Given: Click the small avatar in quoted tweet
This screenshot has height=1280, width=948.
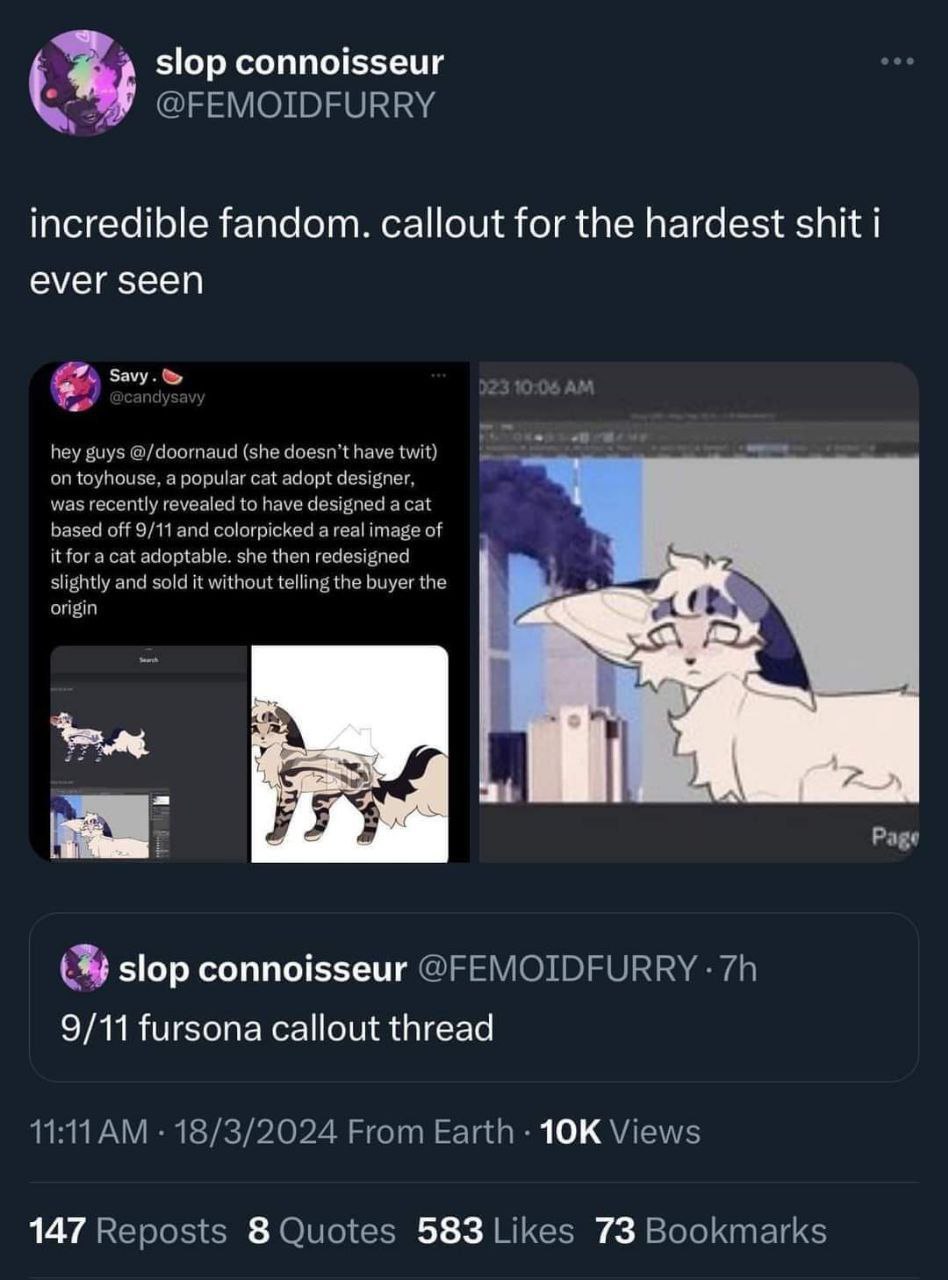Looking at the screenshot, I should click(83, 968).
